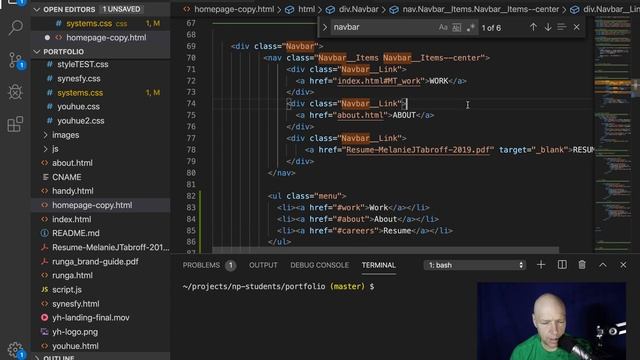Open styleTEST.css file

tap(82, 64)
